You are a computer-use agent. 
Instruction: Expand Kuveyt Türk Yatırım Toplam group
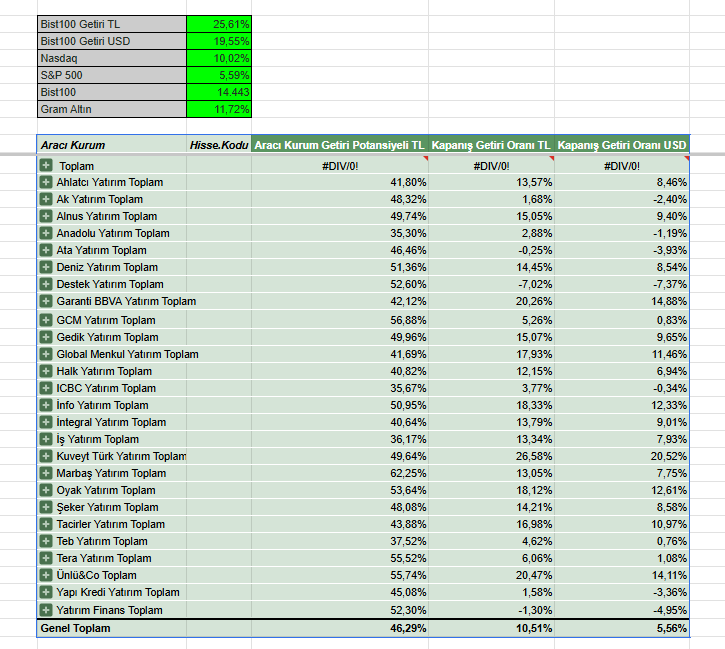tap(46, 456)
